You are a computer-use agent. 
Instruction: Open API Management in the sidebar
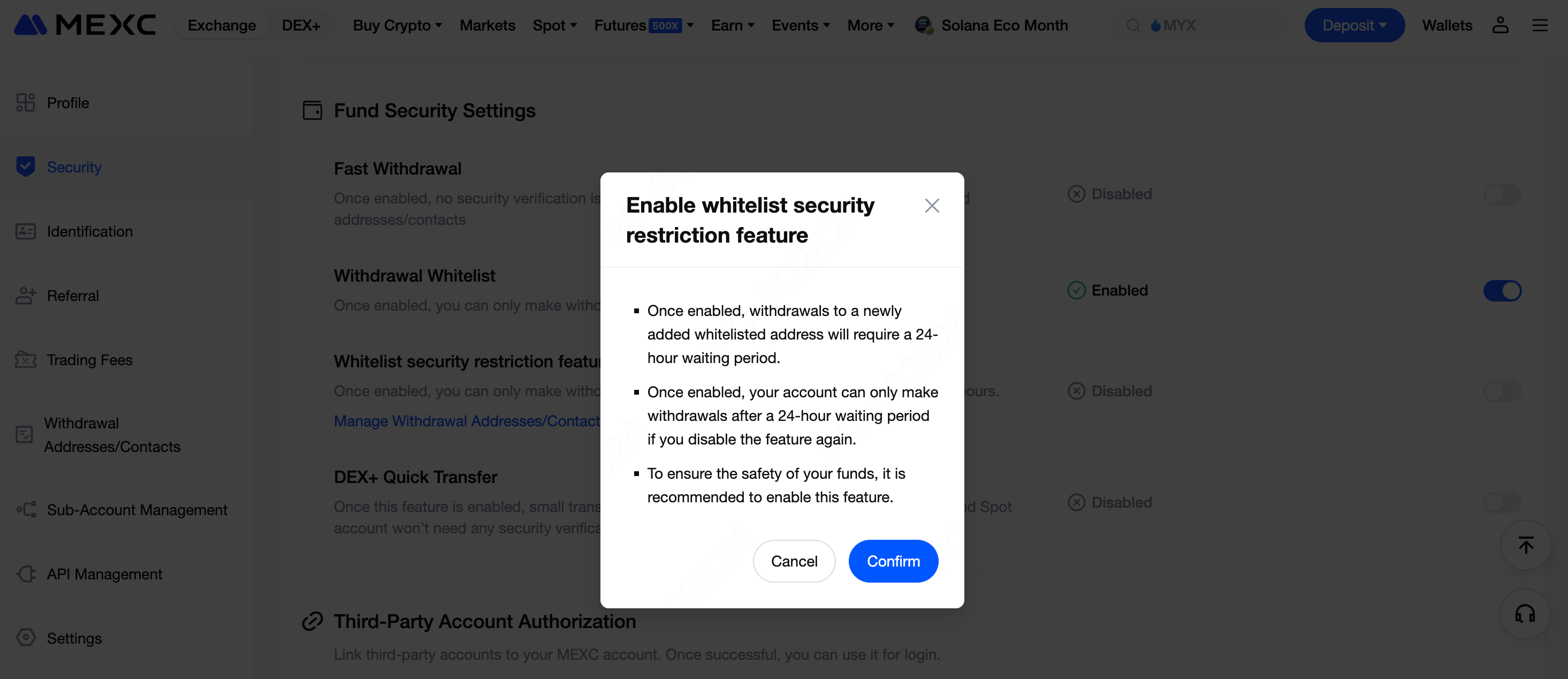[x=104, y=574]
